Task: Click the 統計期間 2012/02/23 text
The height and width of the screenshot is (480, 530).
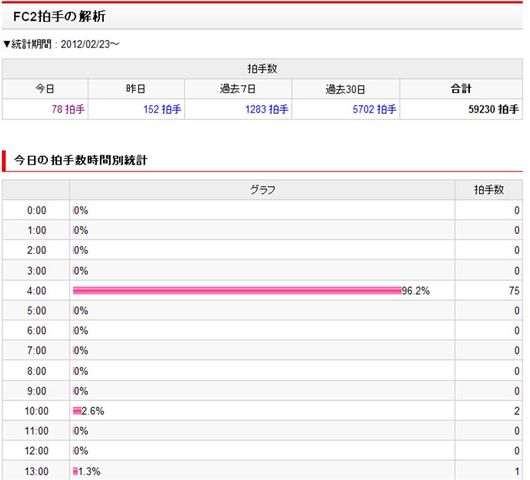Action: 61,44
